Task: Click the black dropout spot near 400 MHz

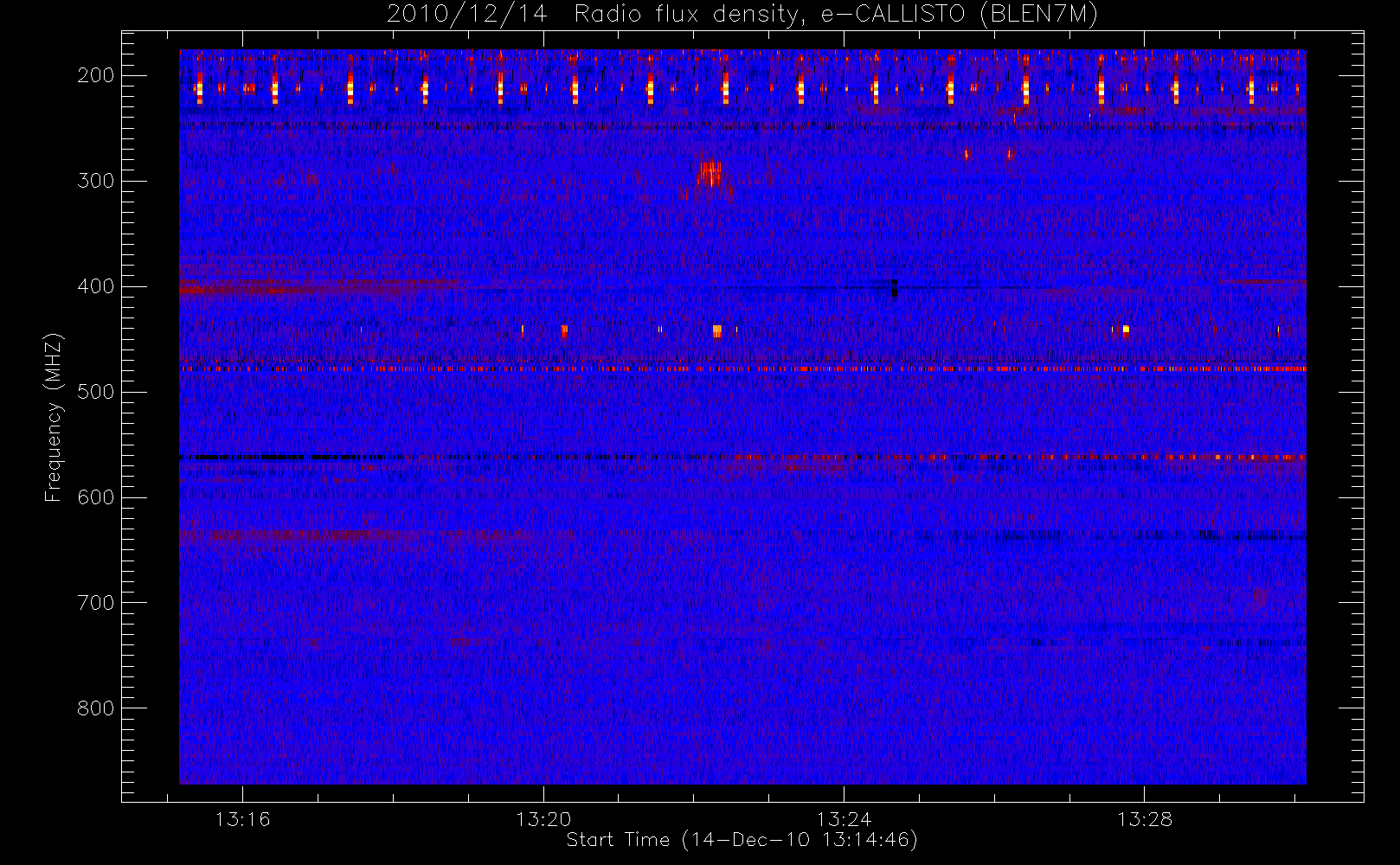Action: click(x=895, y=289)
